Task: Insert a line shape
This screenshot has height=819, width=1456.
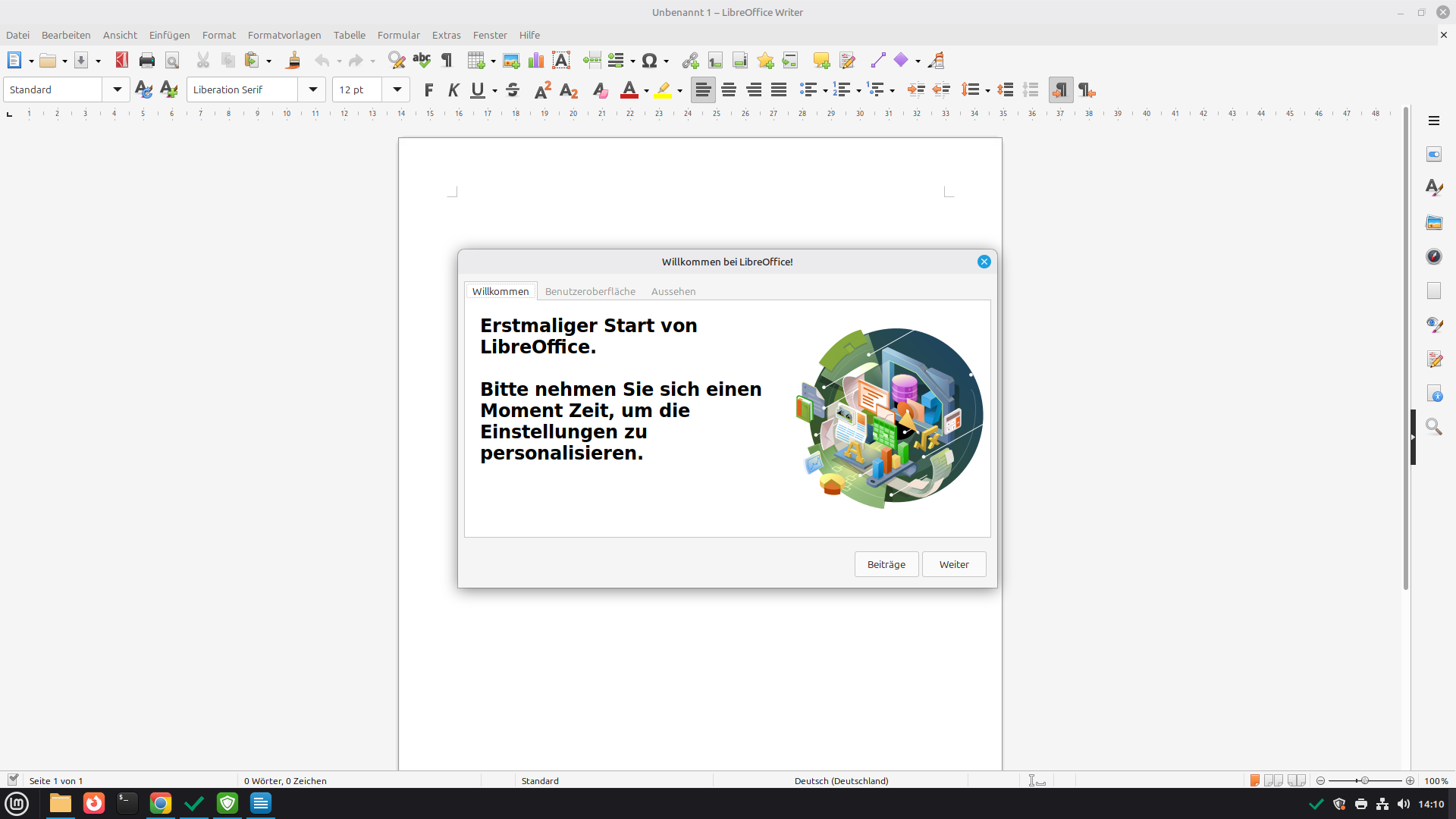Action: point(878,61)
